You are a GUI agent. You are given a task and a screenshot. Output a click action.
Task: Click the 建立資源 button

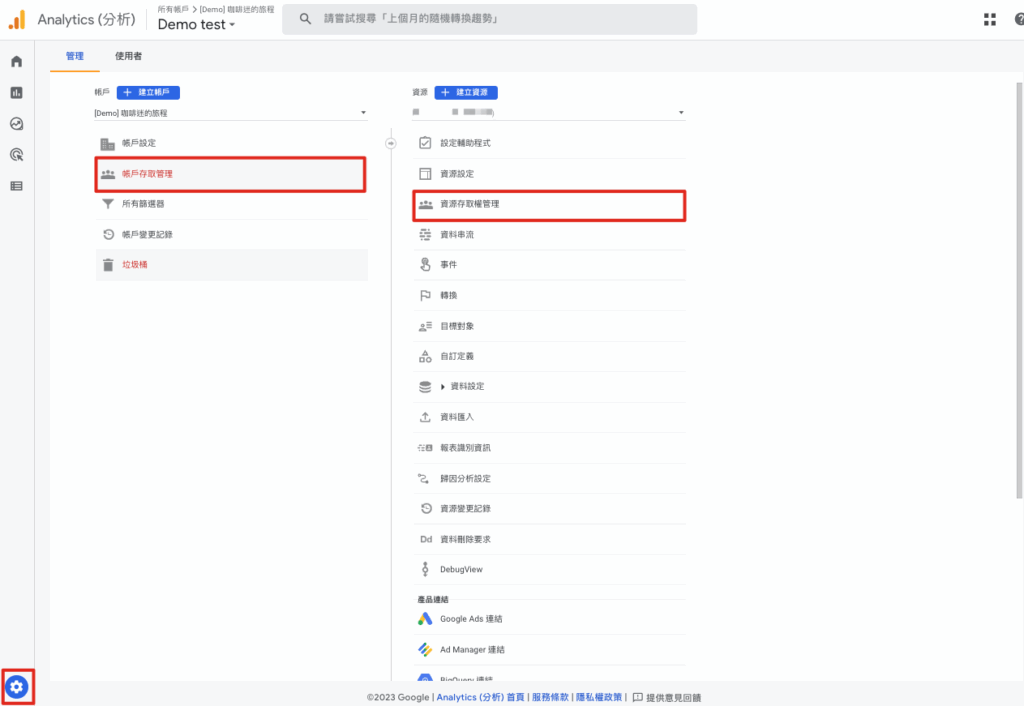(465, 92)
